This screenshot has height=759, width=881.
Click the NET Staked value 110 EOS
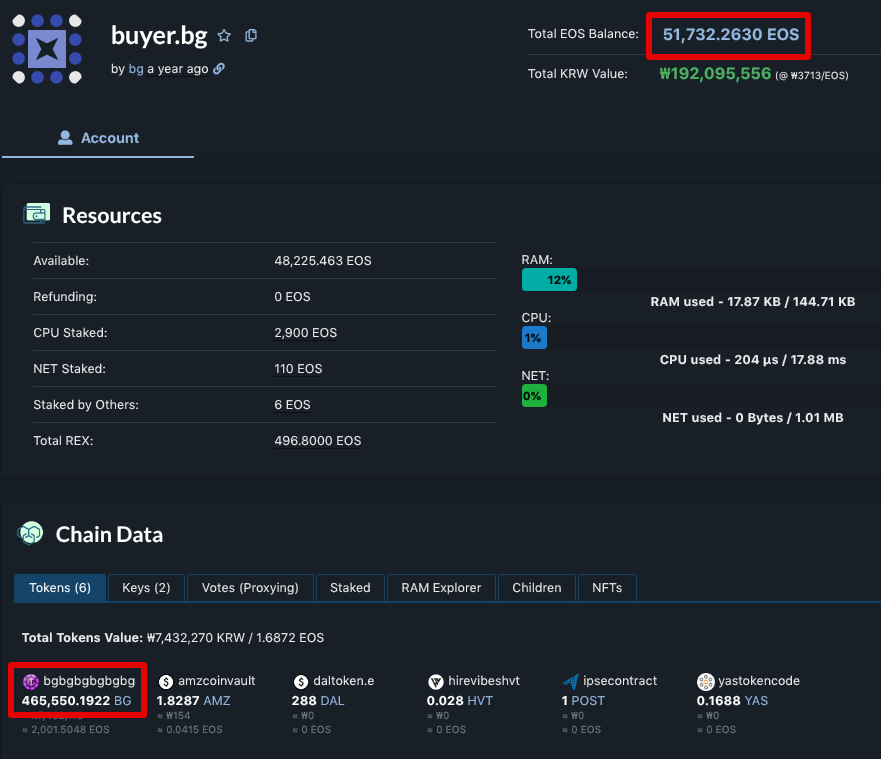[x=298, y=369]
